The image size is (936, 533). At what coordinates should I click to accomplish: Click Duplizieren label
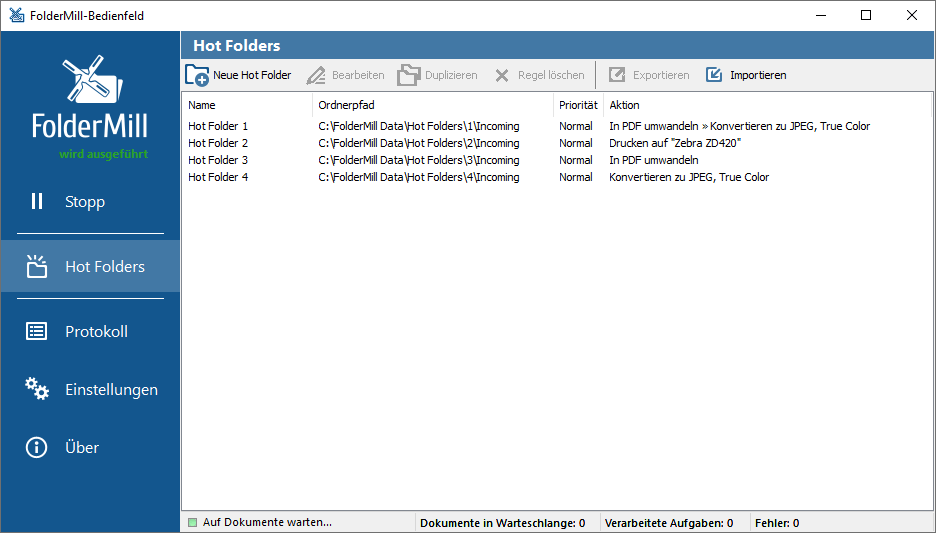coord(451,75)
